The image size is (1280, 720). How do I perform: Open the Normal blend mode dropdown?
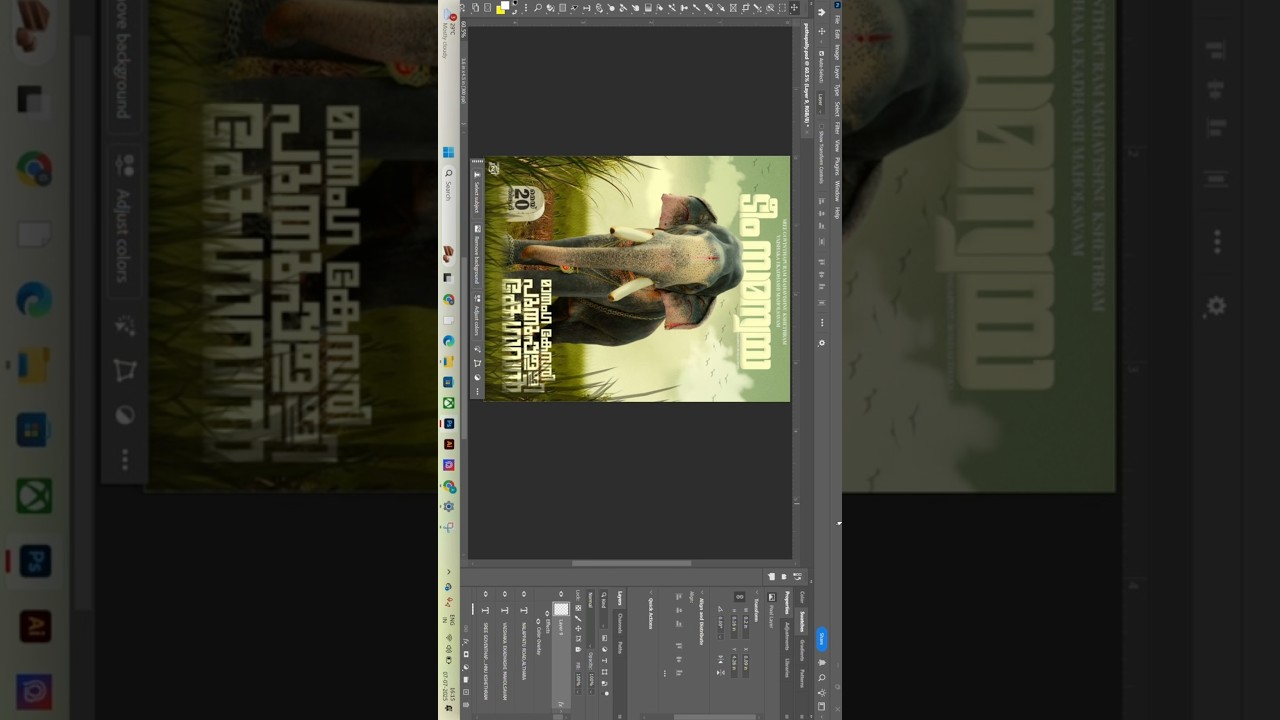[x=590, y=619]
